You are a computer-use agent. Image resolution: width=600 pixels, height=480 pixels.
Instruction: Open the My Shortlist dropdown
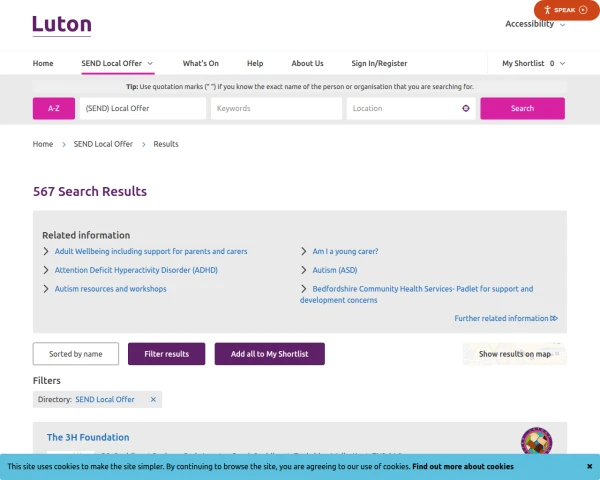(x=533, y=64)
